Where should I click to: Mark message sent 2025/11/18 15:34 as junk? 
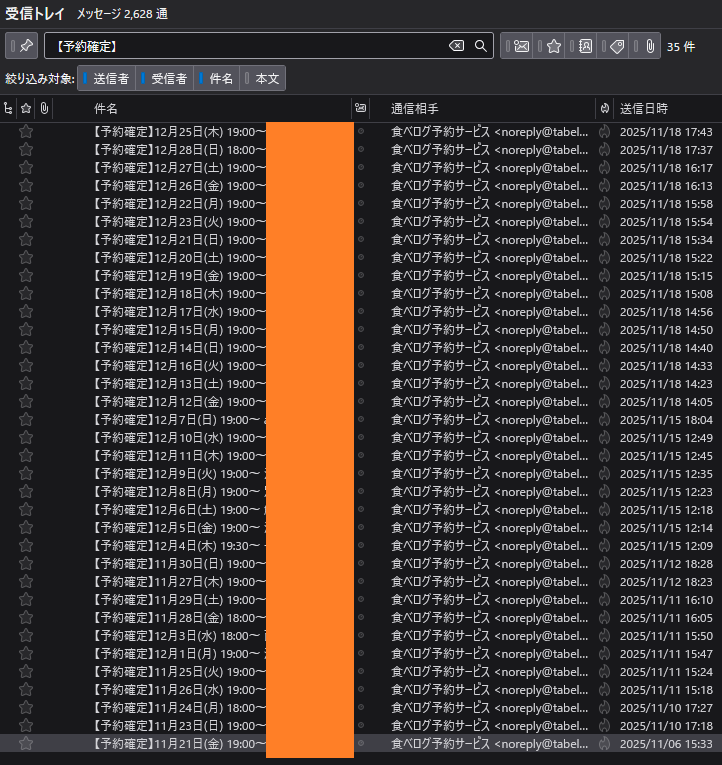[604, 240]
